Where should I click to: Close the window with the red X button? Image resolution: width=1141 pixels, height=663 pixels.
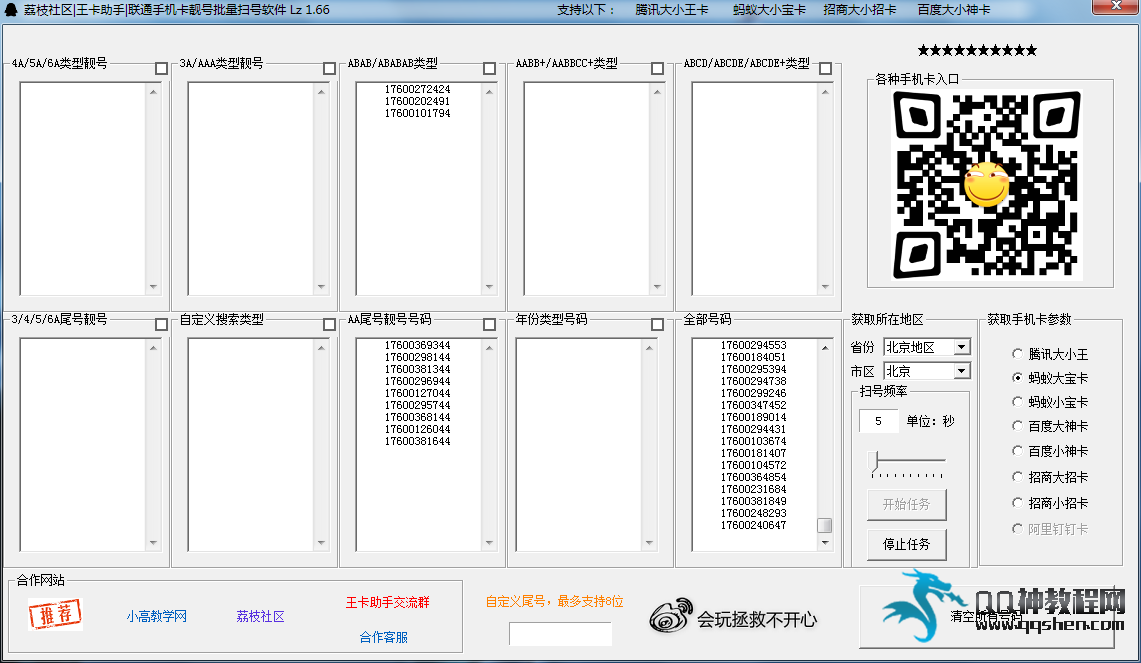tap(1116, 7)
